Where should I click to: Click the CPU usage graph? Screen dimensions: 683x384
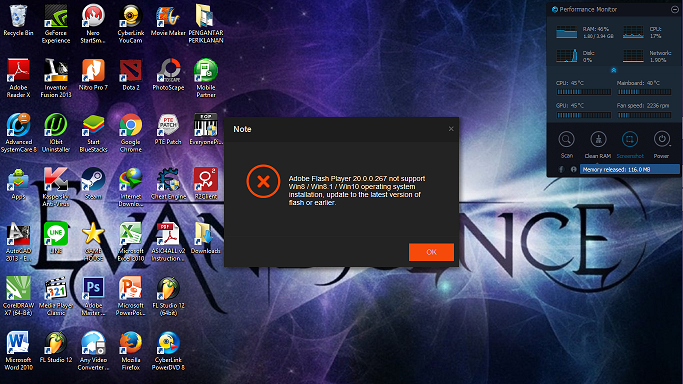coord(633,32)
